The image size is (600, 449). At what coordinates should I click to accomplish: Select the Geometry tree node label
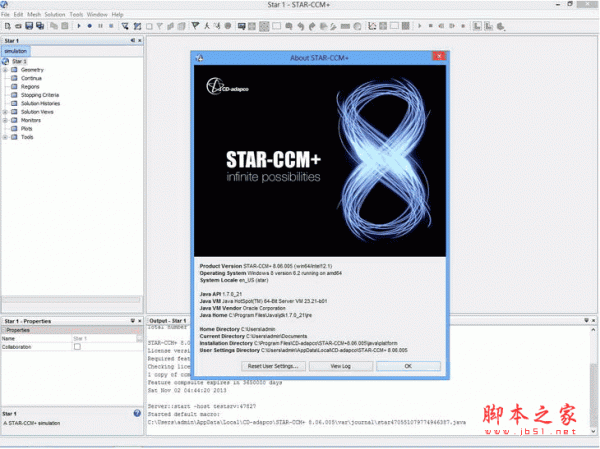pyautogui.click(x=33, y=70)
